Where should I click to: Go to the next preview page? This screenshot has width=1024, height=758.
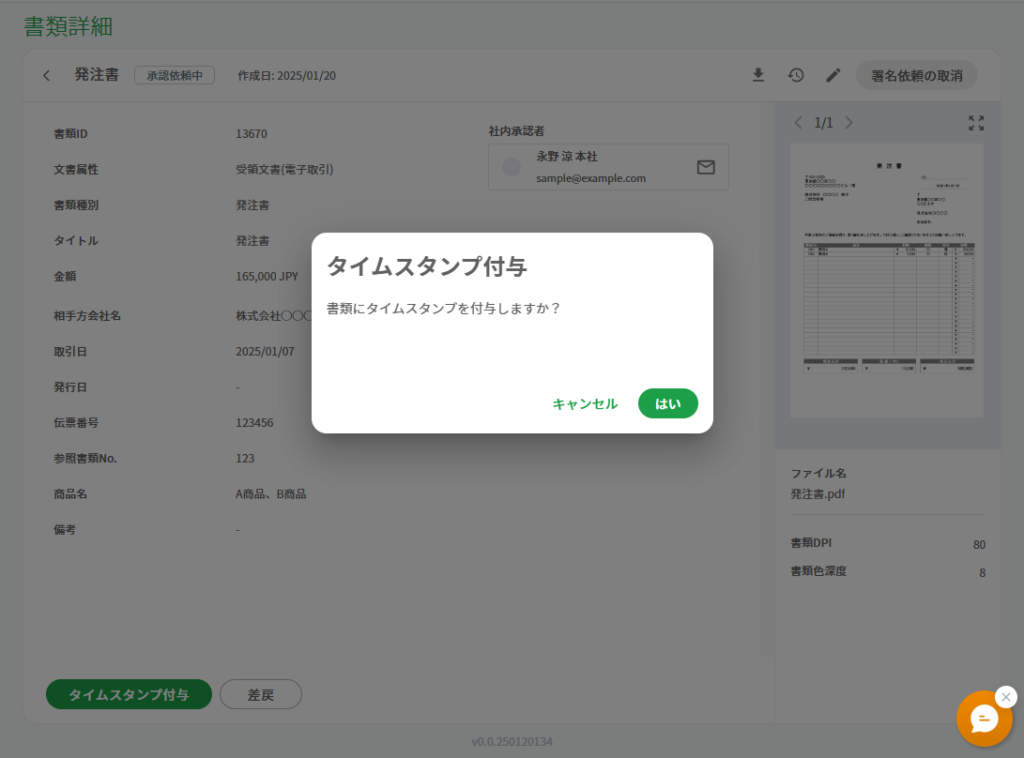click(849, 123)
